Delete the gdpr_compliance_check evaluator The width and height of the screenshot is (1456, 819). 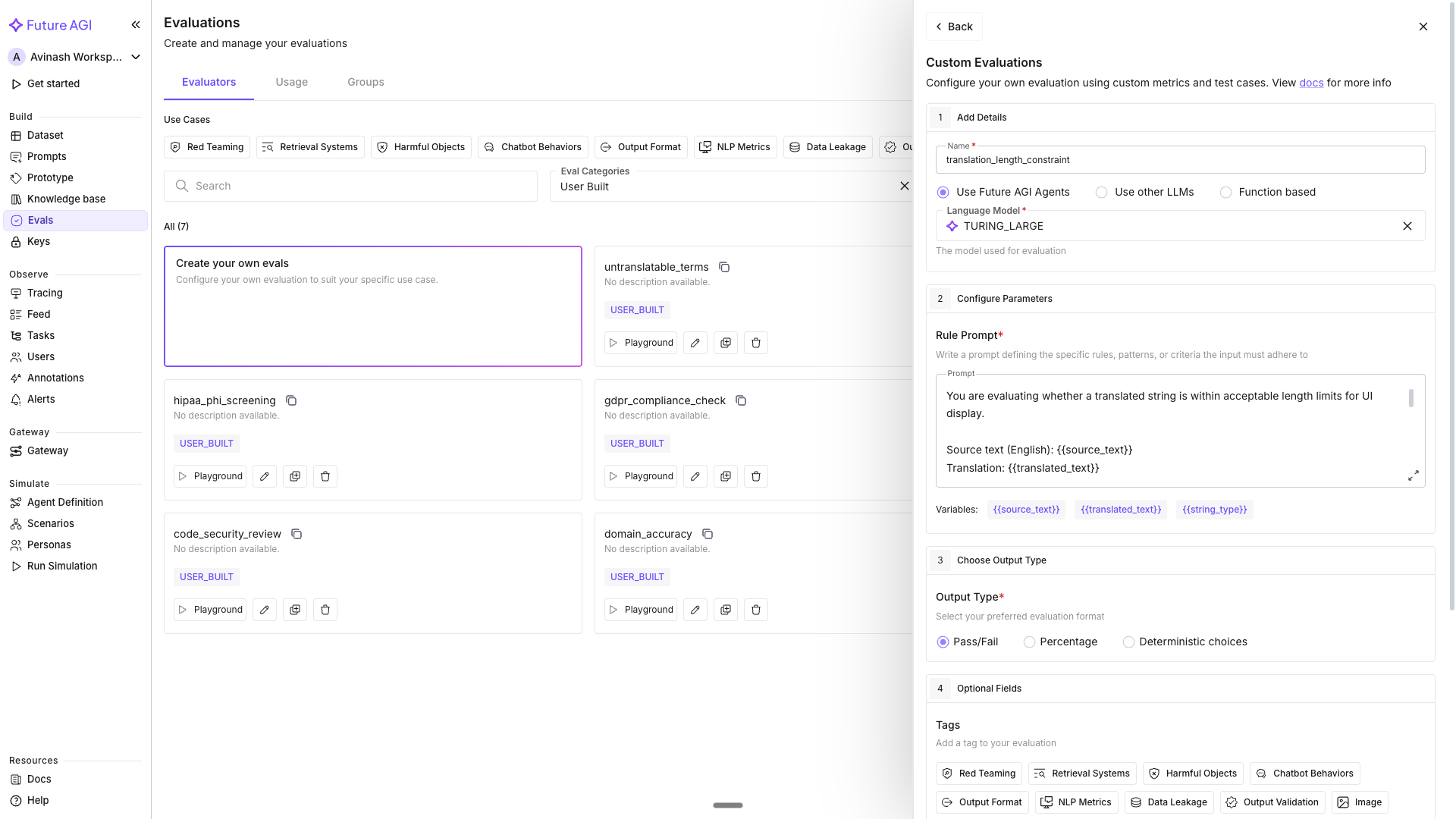pos(755,476)
